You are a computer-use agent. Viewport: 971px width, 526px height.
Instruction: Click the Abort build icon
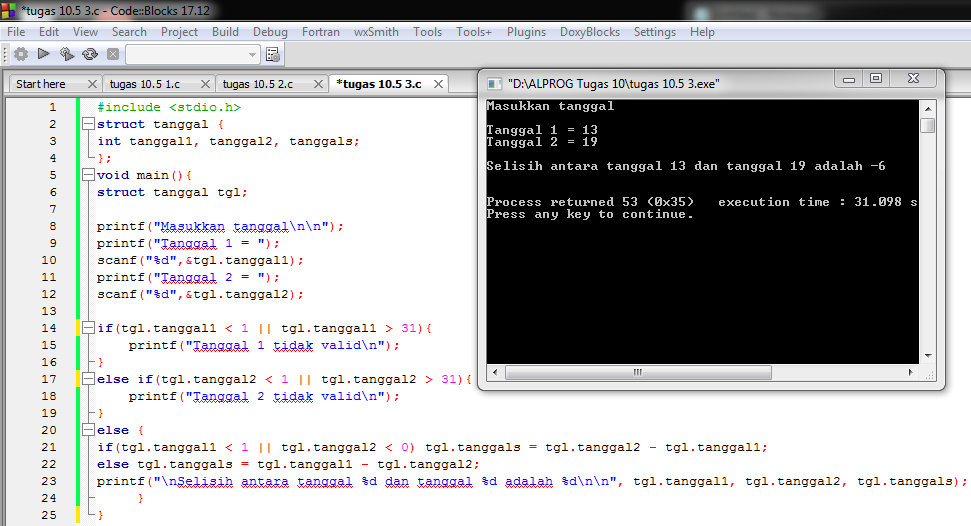click(x=113, y=54)
